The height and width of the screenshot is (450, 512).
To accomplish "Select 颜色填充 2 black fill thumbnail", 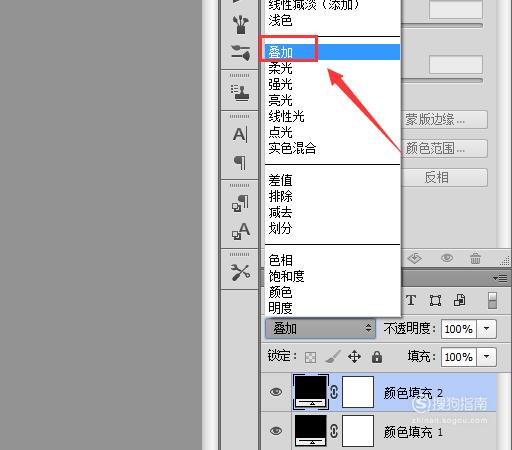I will [311, 392].
